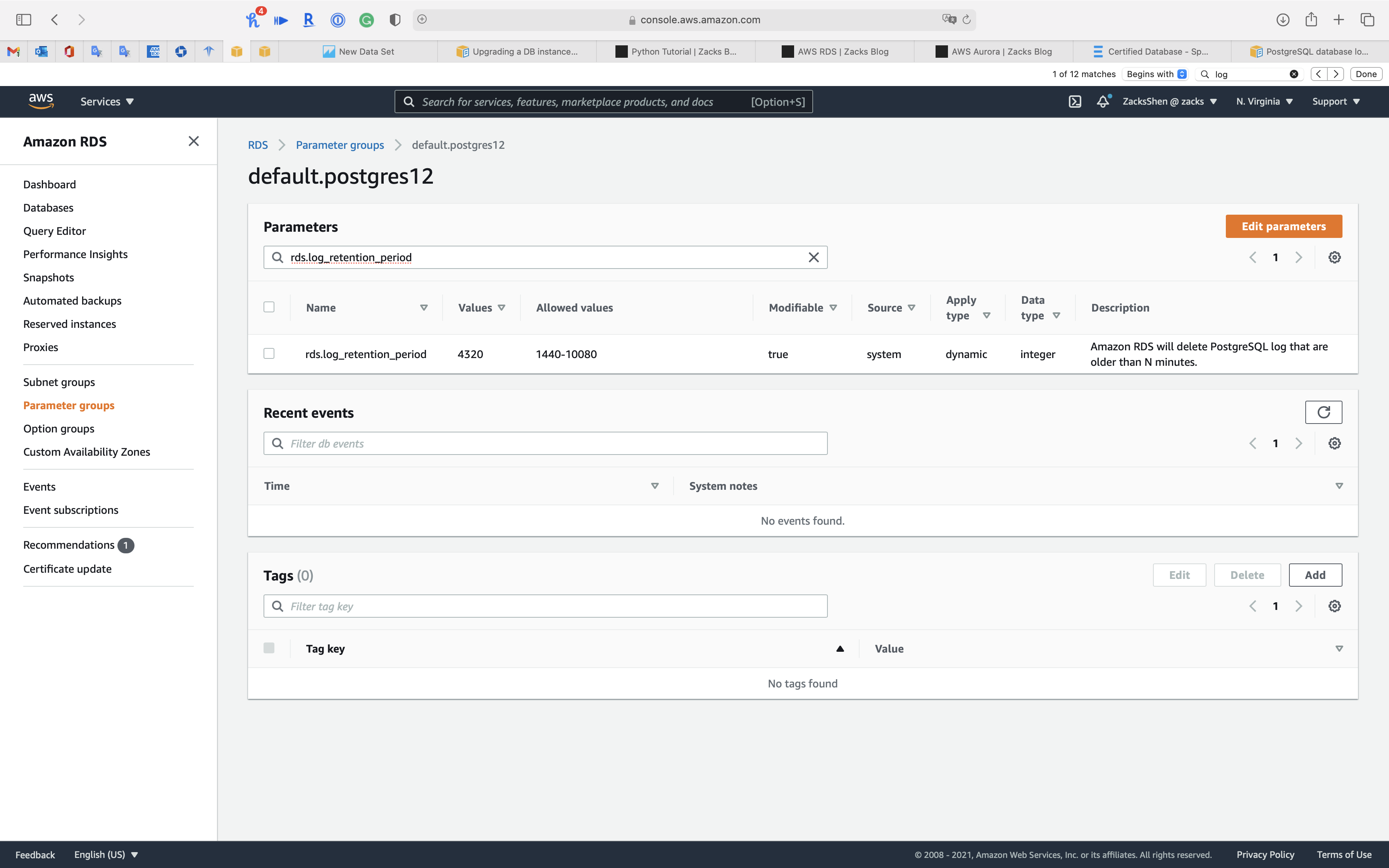Expand the Services dropdown menu
Viewport: 1389px width, 868px height.
tap(107, 102)
